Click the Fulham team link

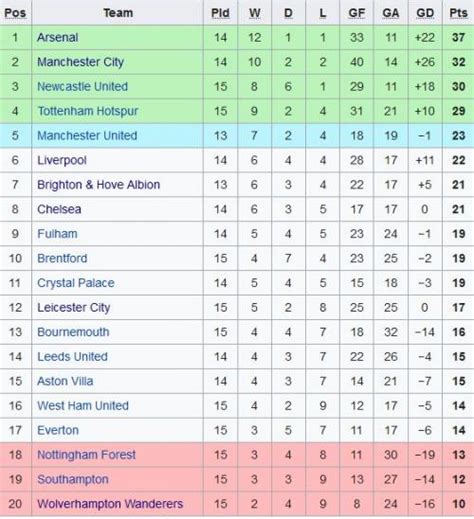(x=57, y=234)
